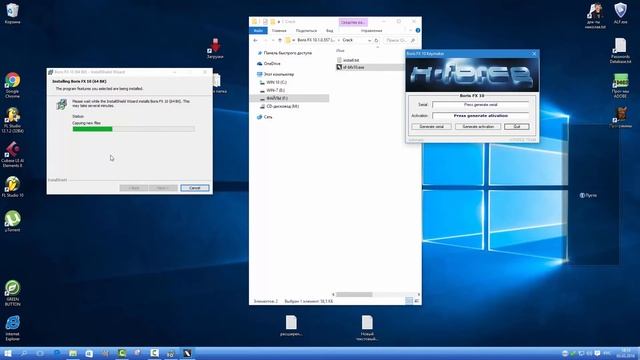Image resolution: width=640 pixels, height=360 pixels.
Task: Click the Generate serial button
Action: tap(431, 127)
